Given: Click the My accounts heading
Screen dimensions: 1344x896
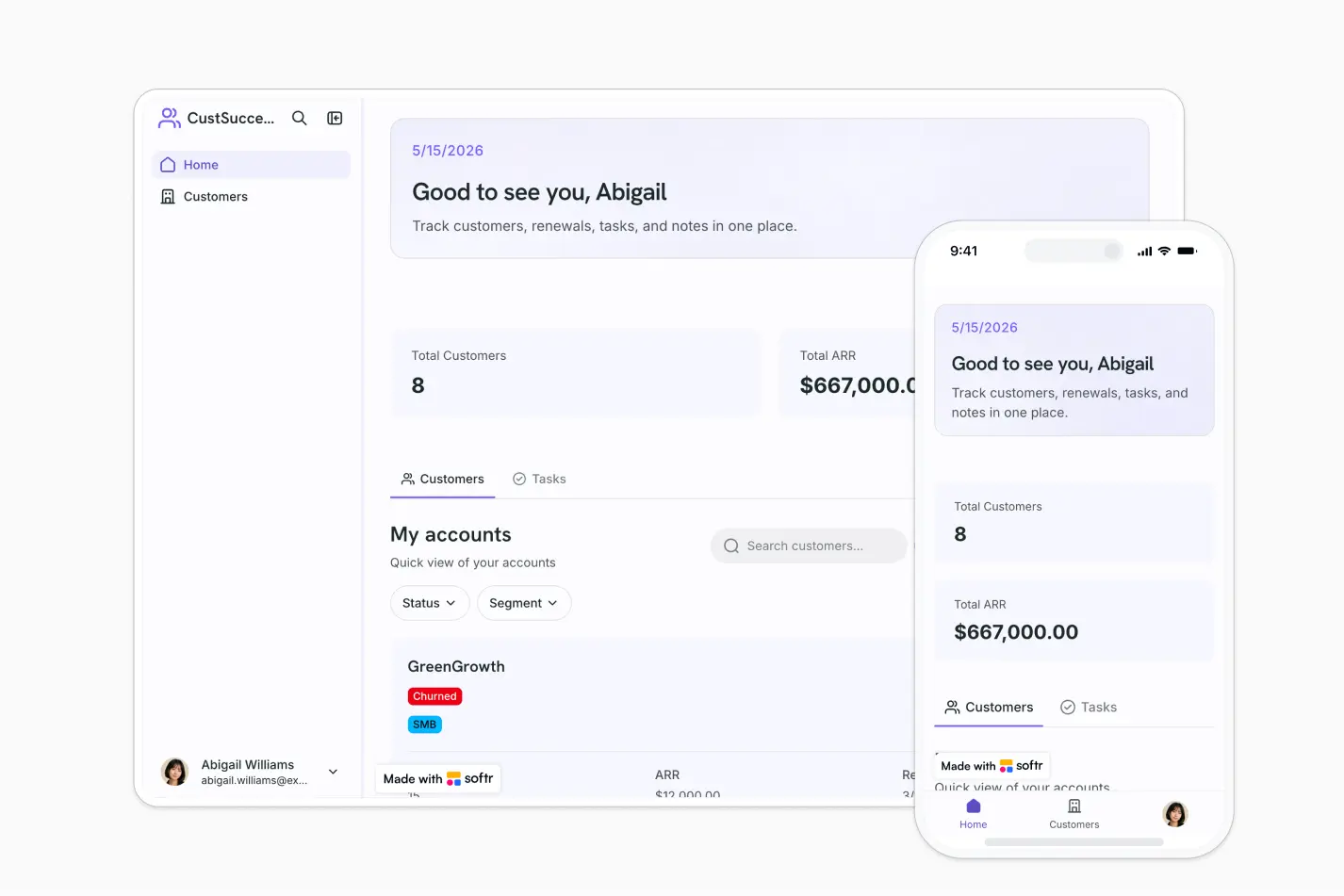Looking at the screenshot, I should (x=451, y=534).
